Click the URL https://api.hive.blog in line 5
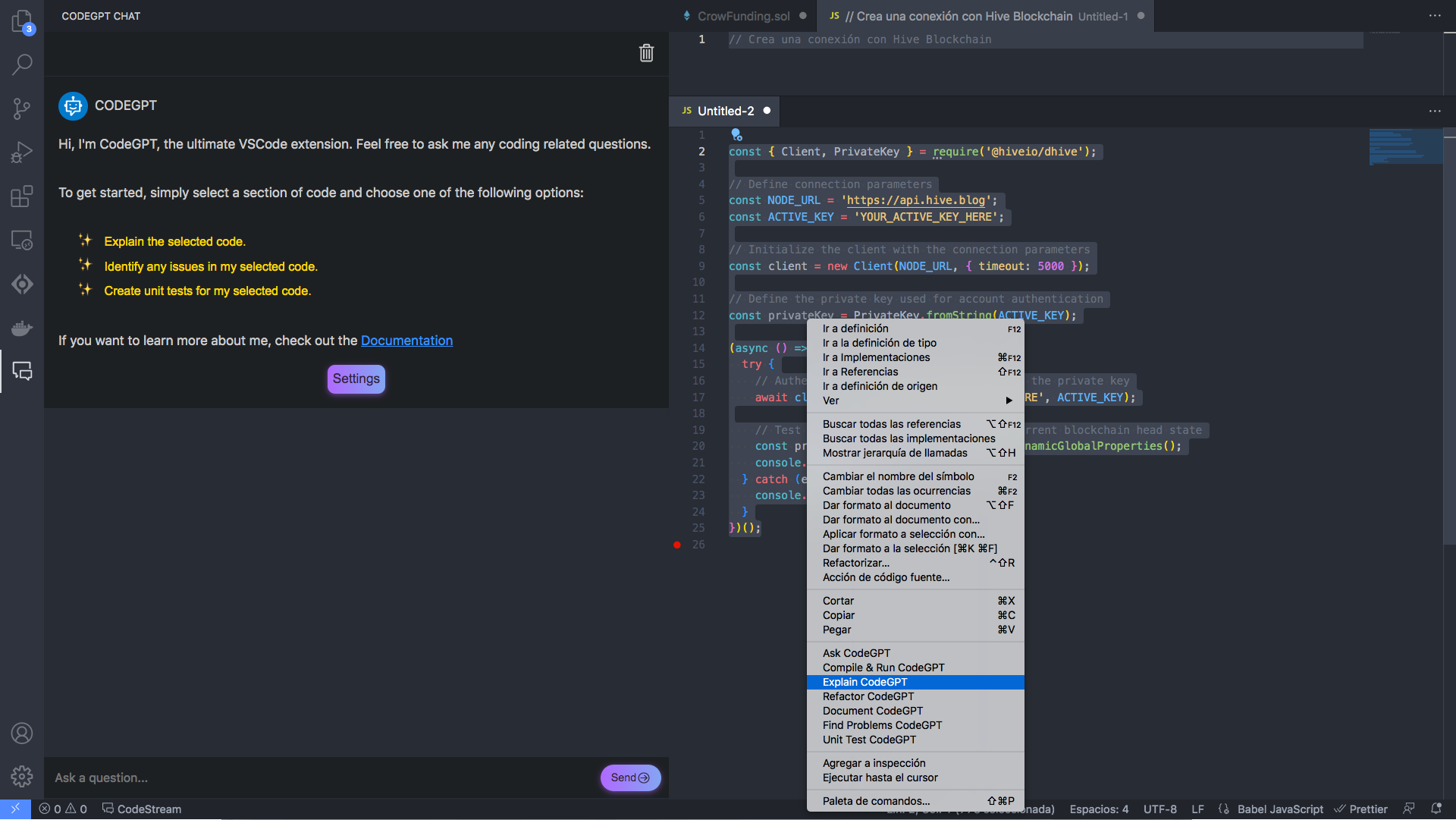 click(x=916, y=200)
